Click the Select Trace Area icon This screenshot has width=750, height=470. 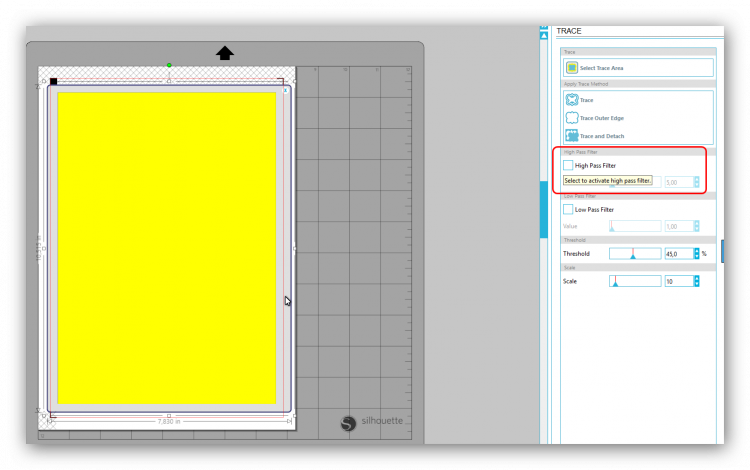[x=572, y=68]
